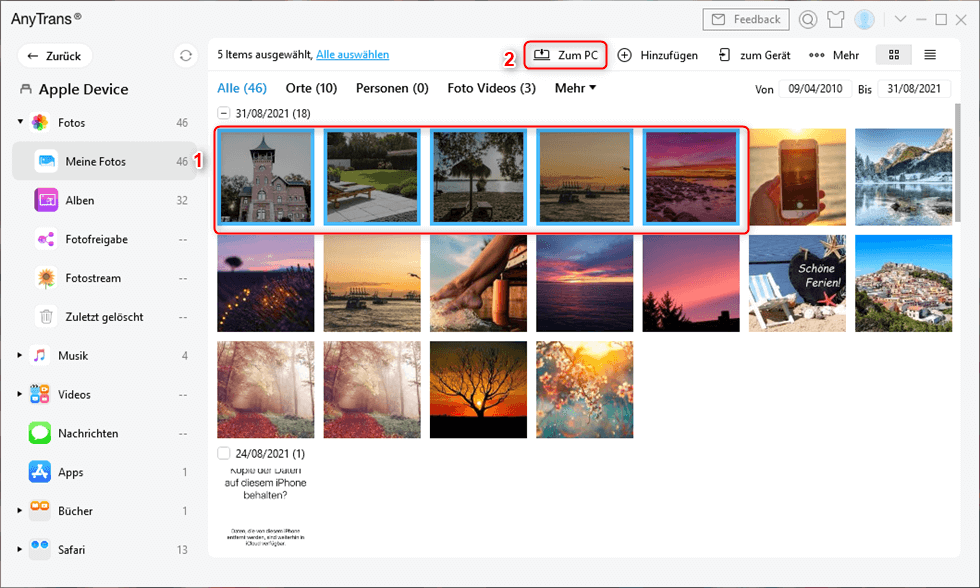The image size is (980, 588).
Task: Switch to grid view layout
Action: (x=893, y=55)
